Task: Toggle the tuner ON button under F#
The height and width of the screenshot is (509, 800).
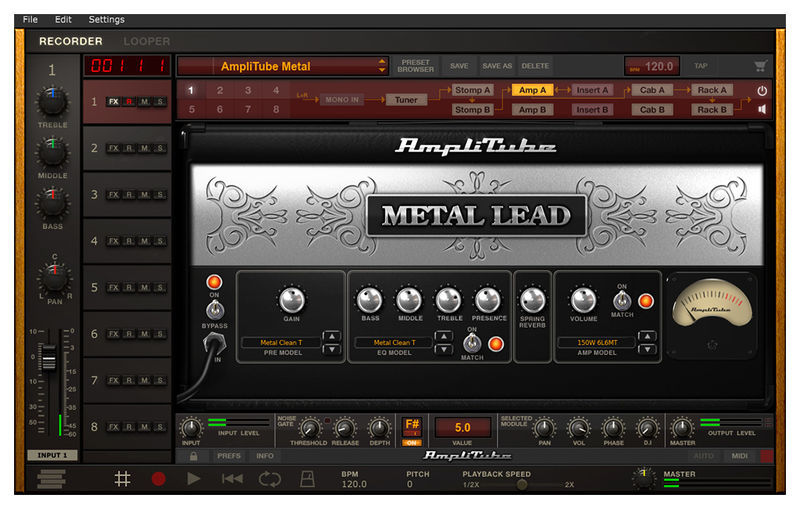Action: [x=412, y=443]
